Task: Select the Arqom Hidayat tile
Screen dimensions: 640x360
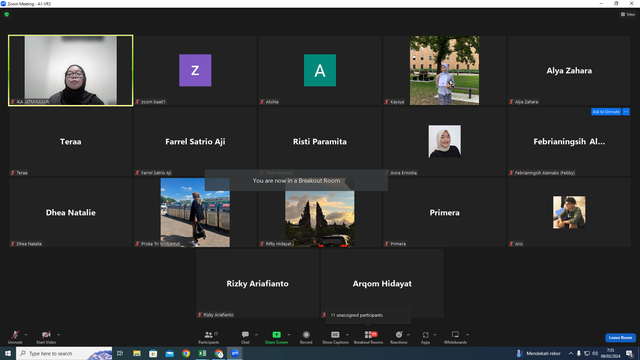Action: click(x=382, y=283)
